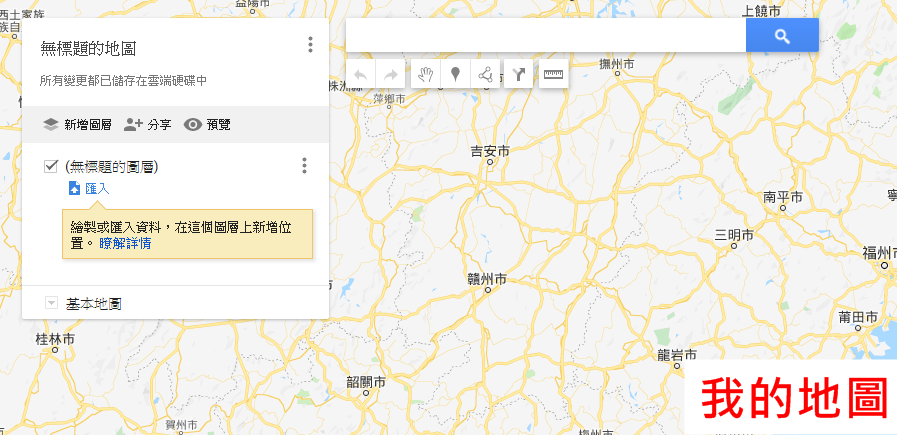The image size is (897, 435).
Task: Open the layer options three-dot menu
Action: click(304, 166)
